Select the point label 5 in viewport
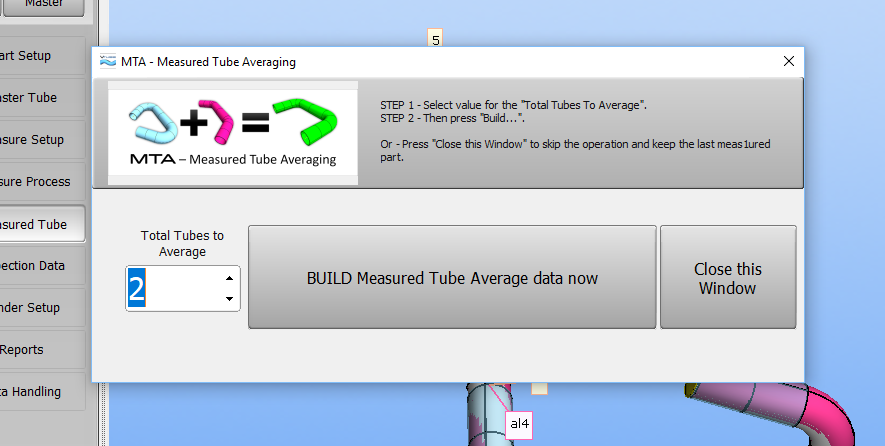This screenshot has height=446, width=885. (435, 40)
